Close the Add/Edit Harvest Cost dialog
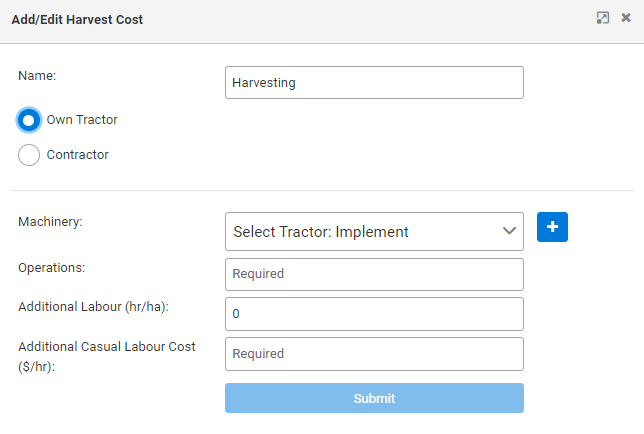 tap(626, 18)
